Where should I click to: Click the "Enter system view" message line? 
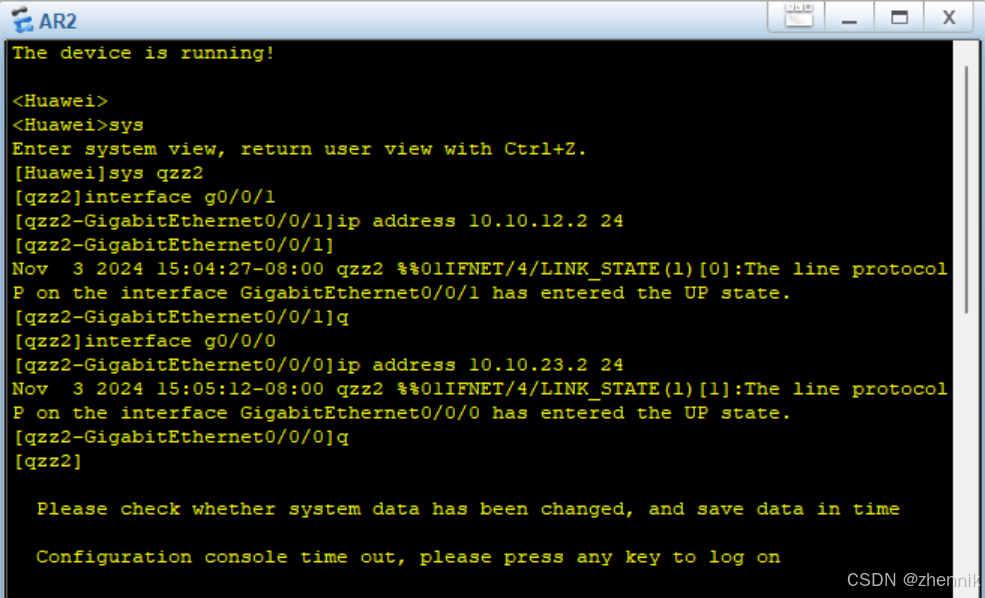pos(299,149)
